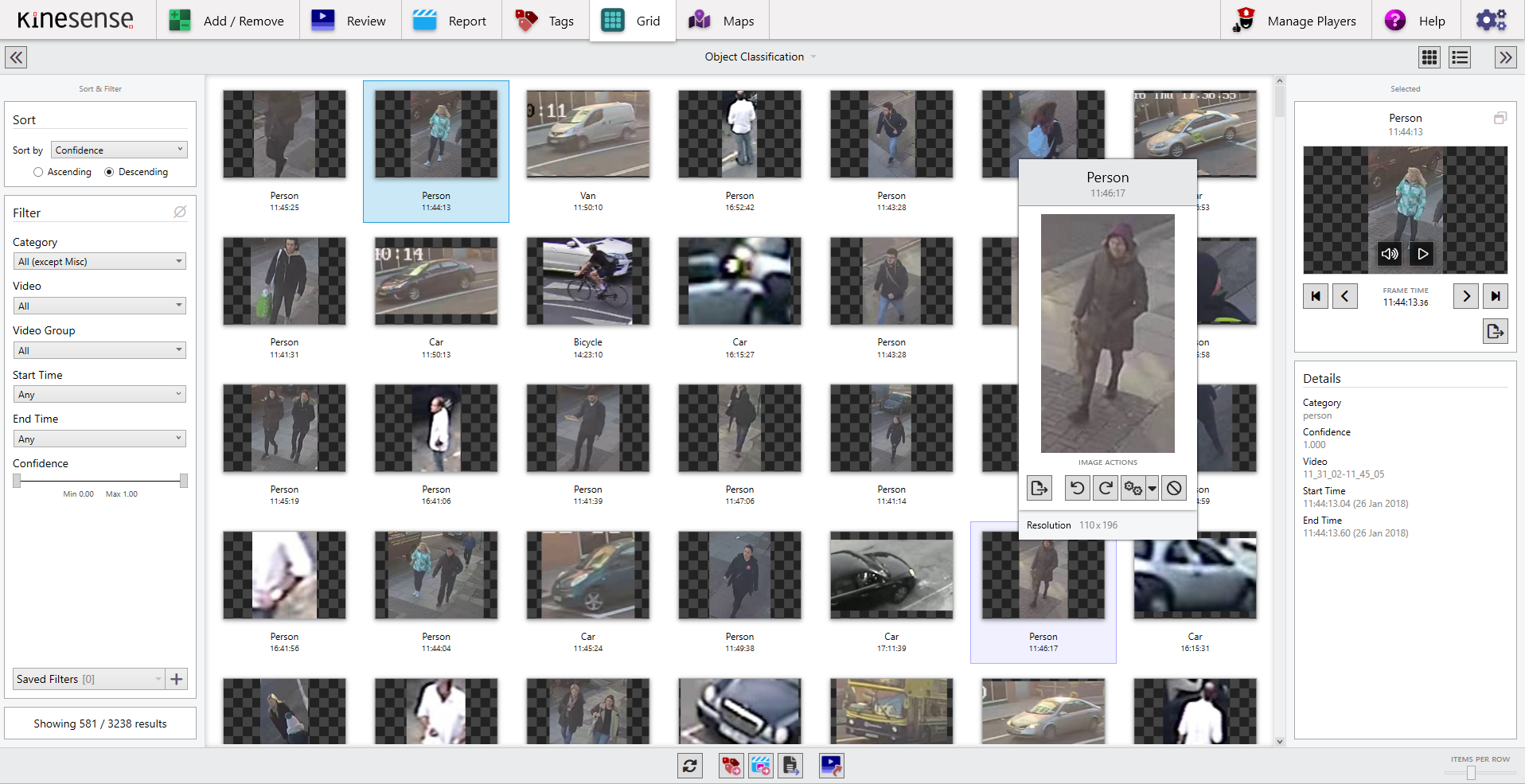
Task: Play the selected clip preview
Action: 1422,254
